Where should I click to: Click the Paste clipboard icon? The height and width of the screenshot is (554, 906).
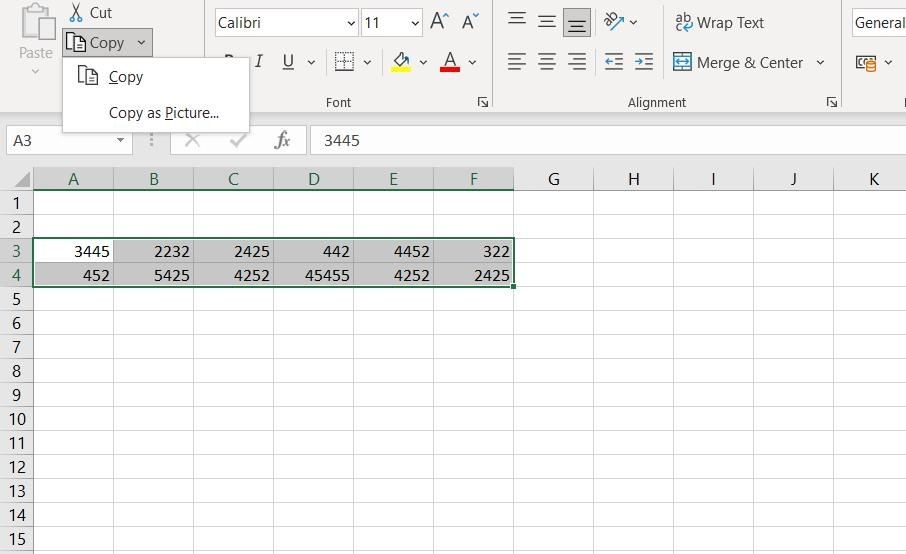[x=37, y=23]
